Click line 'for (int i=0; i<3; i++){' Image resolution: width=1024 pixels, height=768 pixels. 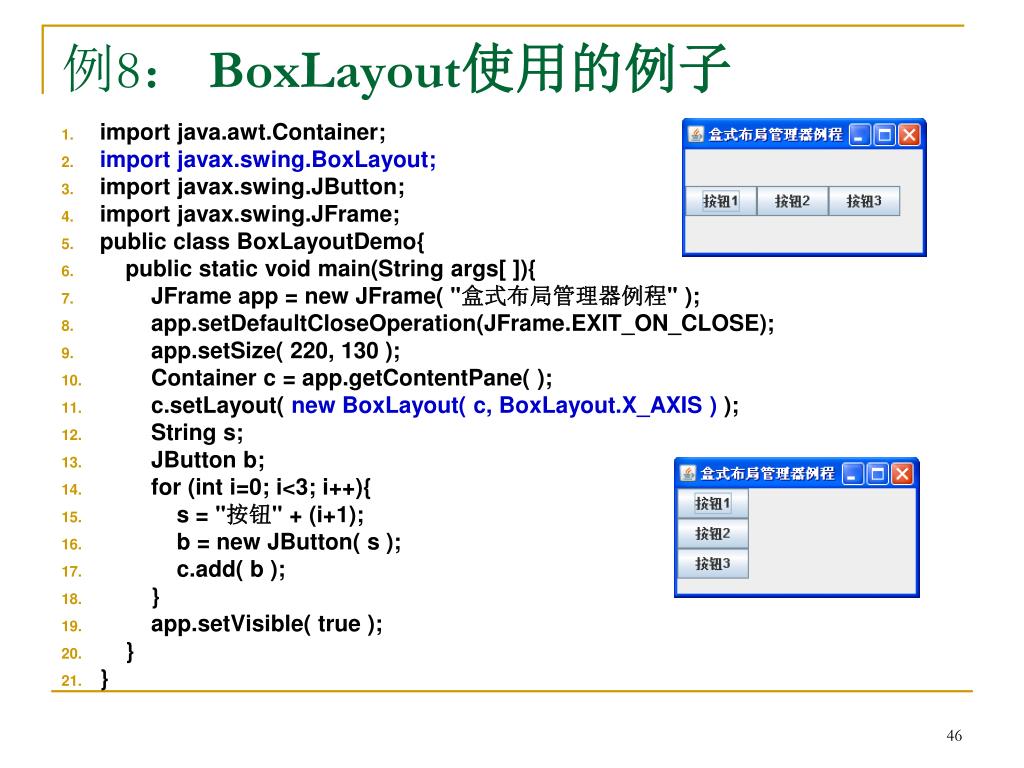(261, 488)
